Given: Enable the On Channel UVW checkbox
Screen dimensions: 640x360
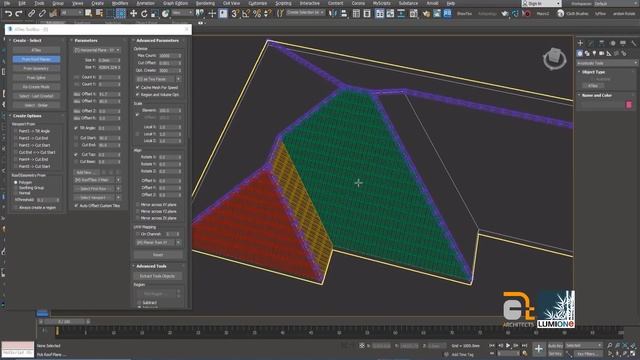Looking at the screenshot, I should [138, 234].
